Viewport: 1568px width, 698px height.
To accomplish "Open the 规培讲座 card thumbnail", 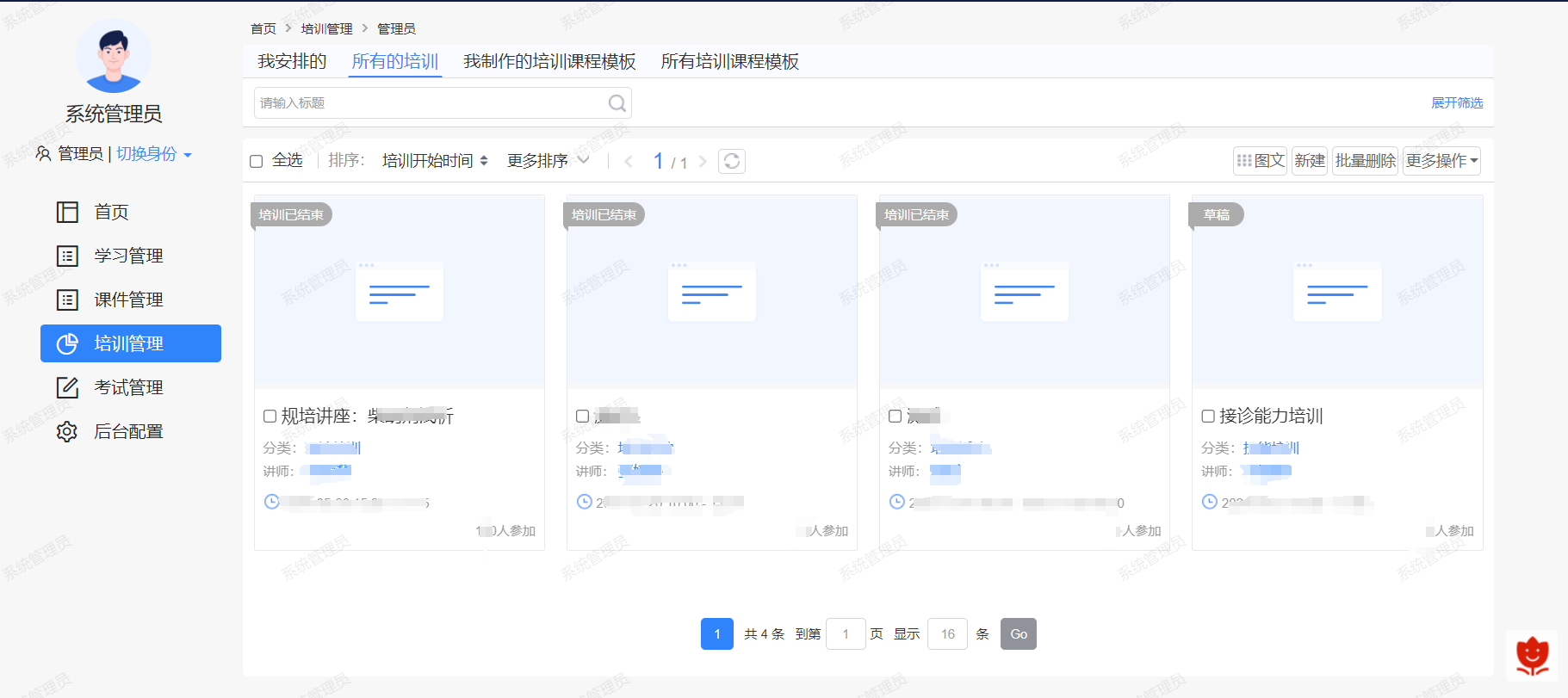I will 400,292.
